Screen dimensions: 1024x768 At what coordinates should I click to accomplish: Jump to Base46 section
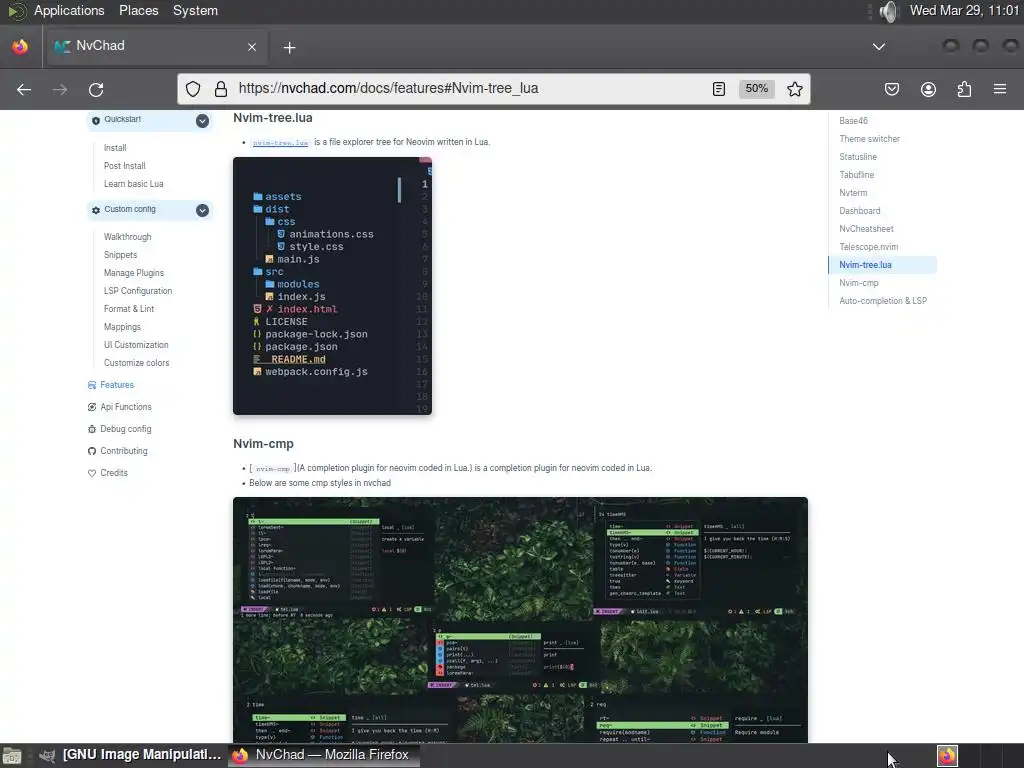pyautogui.click(x=853, y=121)
